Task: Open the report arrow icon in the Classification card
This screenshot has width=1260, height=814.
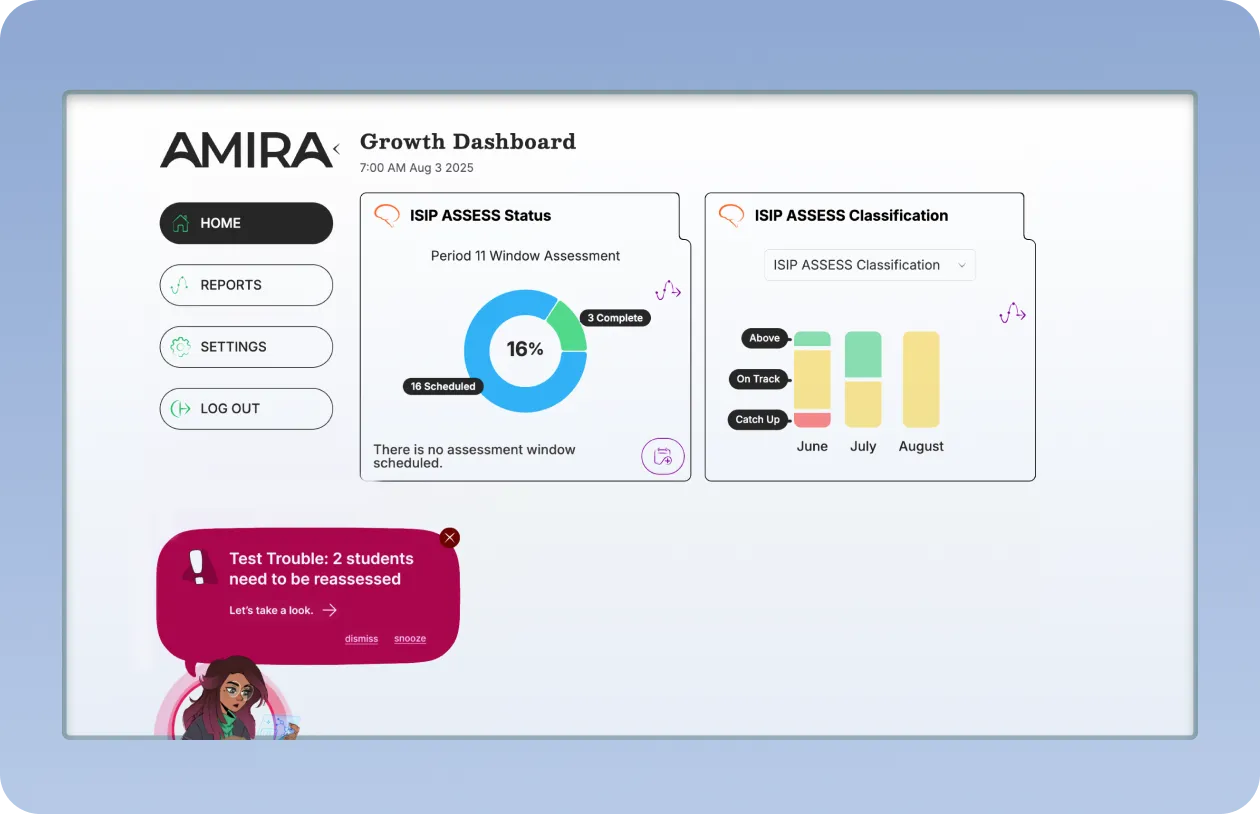Action: 1013,313
